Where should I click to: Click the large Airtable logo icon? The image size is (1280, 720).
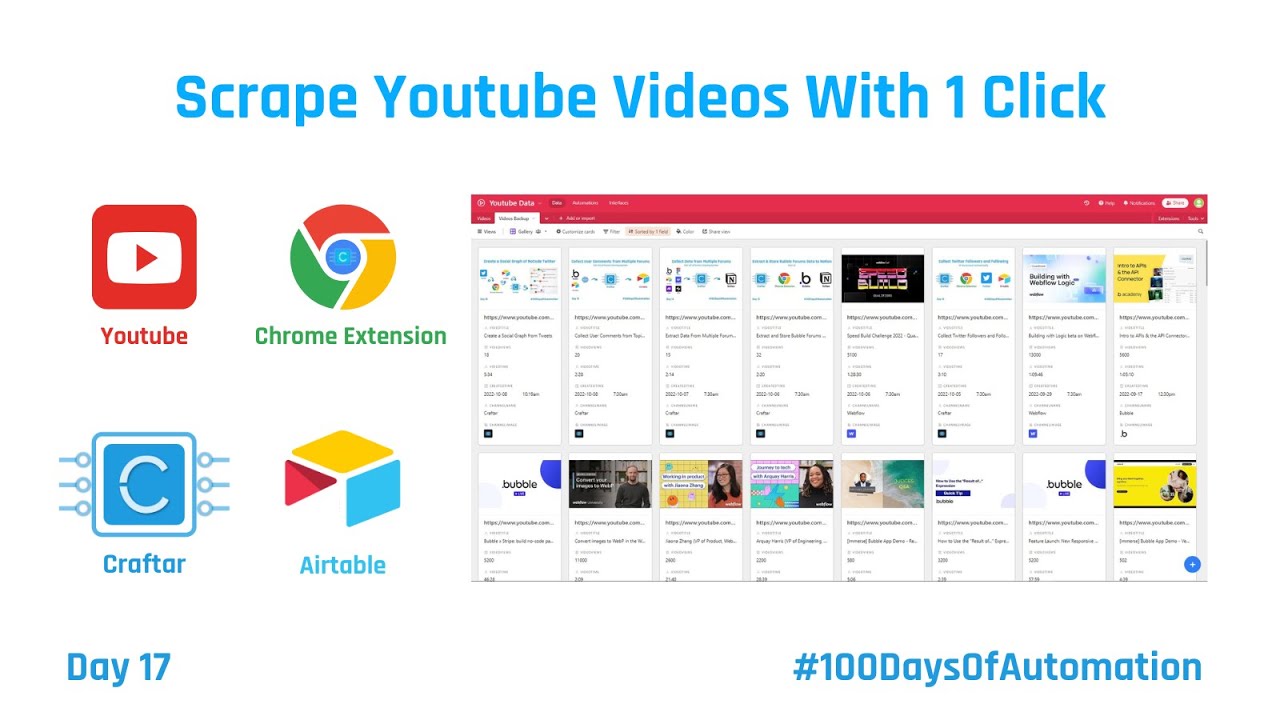[343, 478]
